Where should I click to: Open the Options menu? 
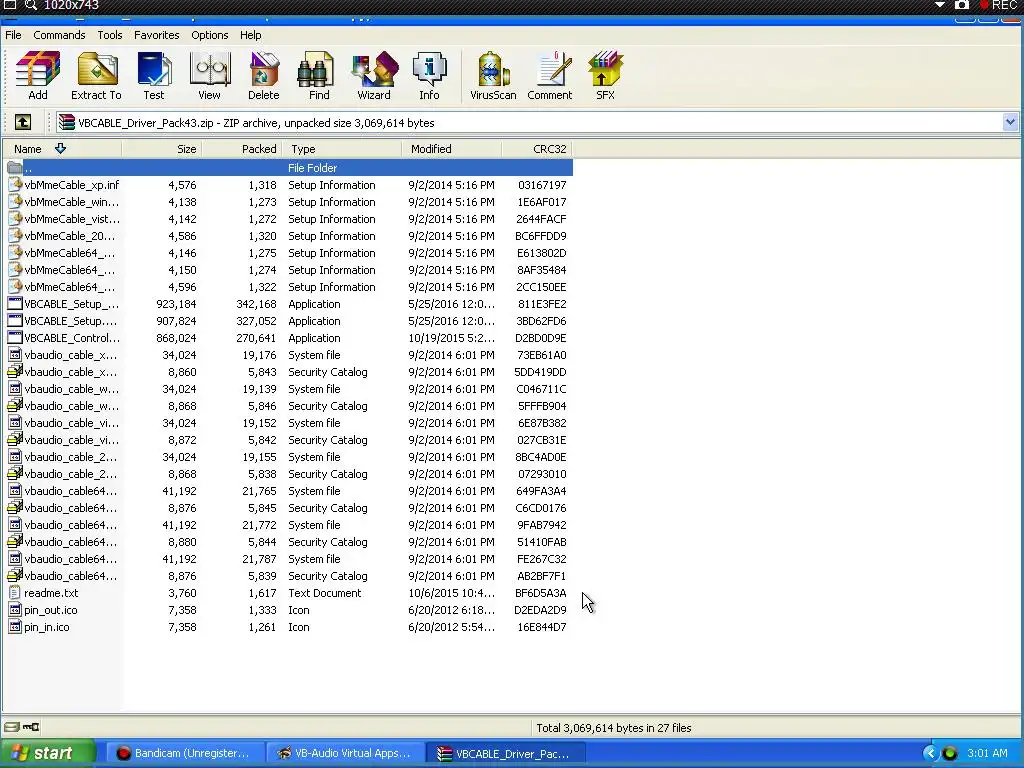[210, 35]
